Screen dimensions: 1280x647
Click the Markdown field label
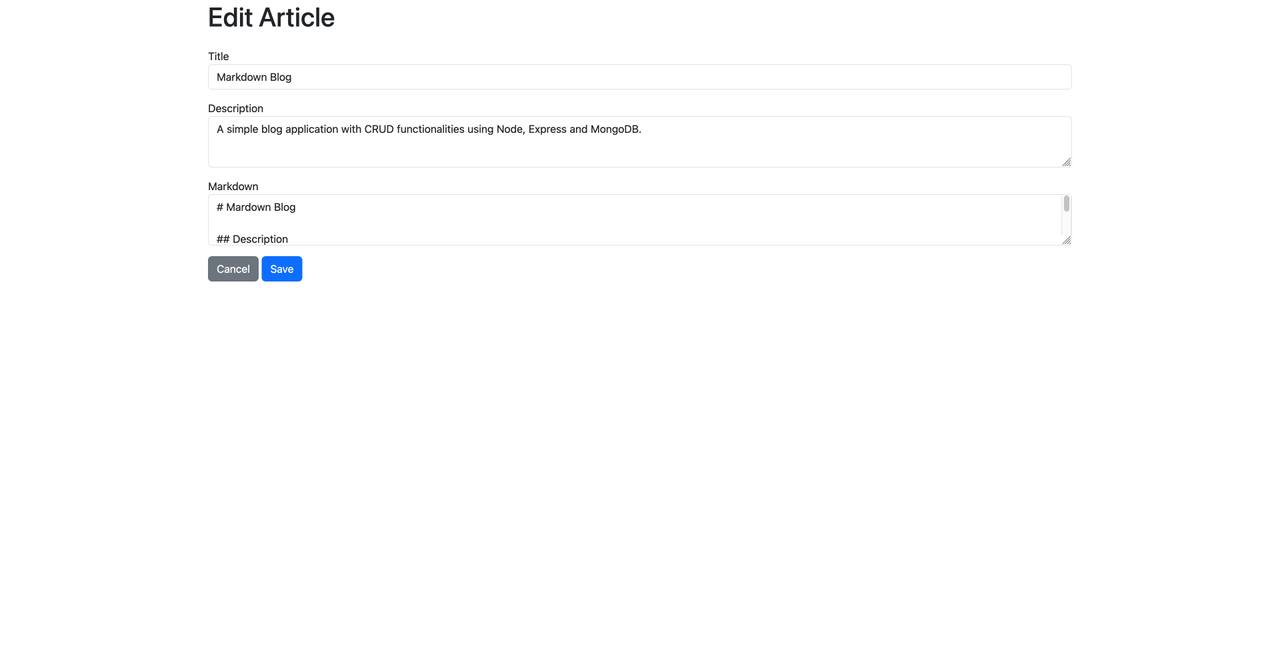point(233,186)
